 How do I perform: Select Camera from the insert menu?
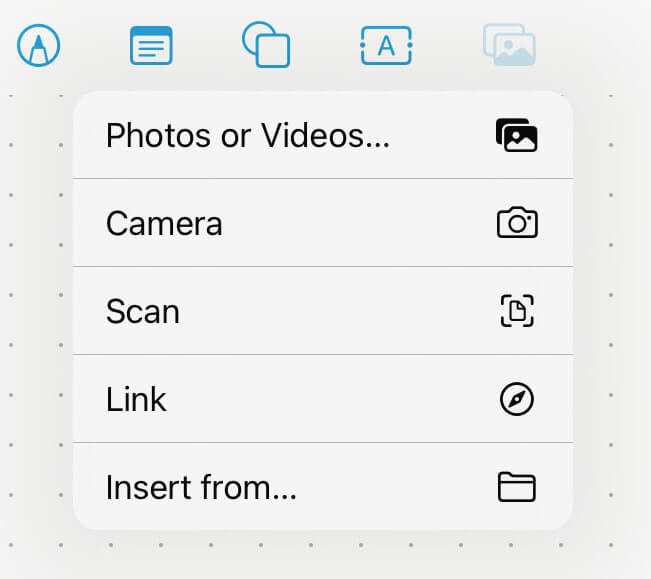(x=323, y=223)
